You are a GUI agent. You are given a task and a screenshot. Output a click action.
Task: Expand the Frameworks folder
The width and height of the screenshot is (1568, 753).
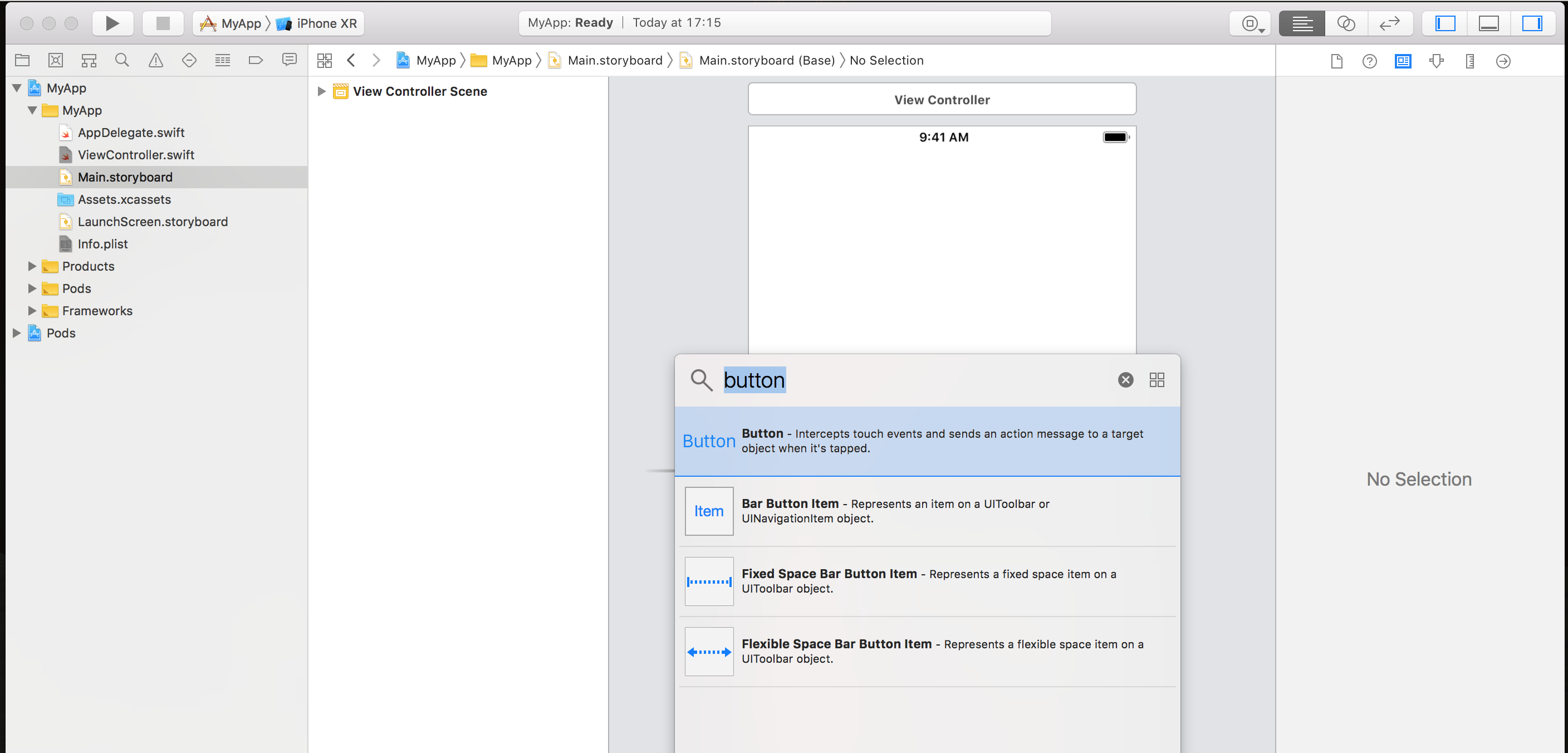point(32,311)
